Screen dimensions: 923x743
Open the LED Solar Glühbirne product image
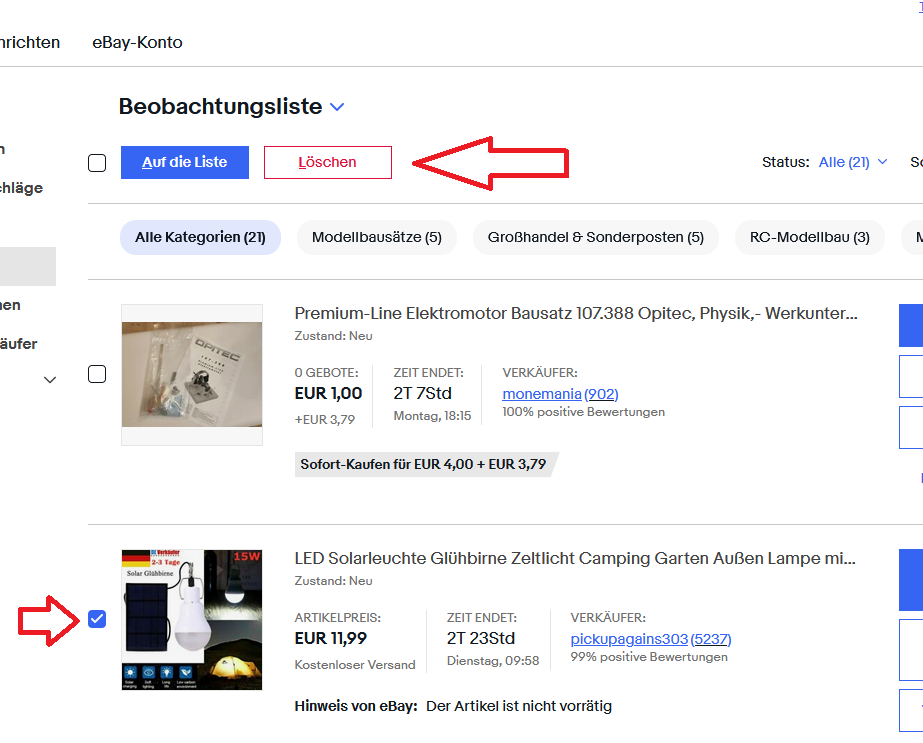point(192,619)
